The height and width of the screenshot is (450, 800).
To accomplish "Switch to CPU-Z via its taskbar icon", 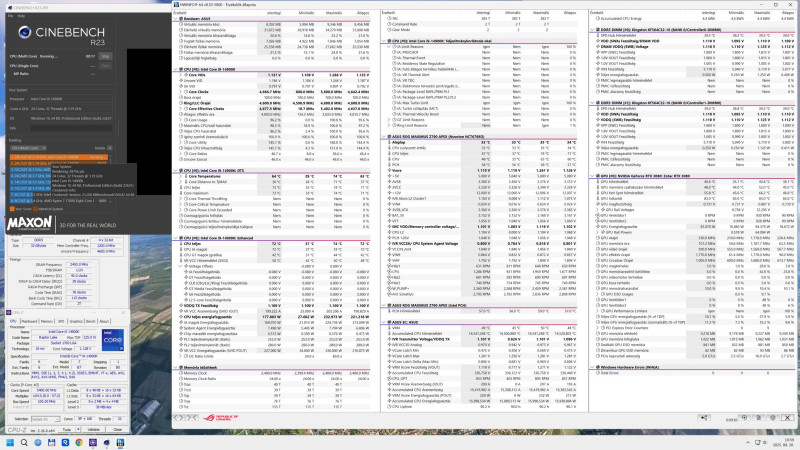I will point(93,442).
